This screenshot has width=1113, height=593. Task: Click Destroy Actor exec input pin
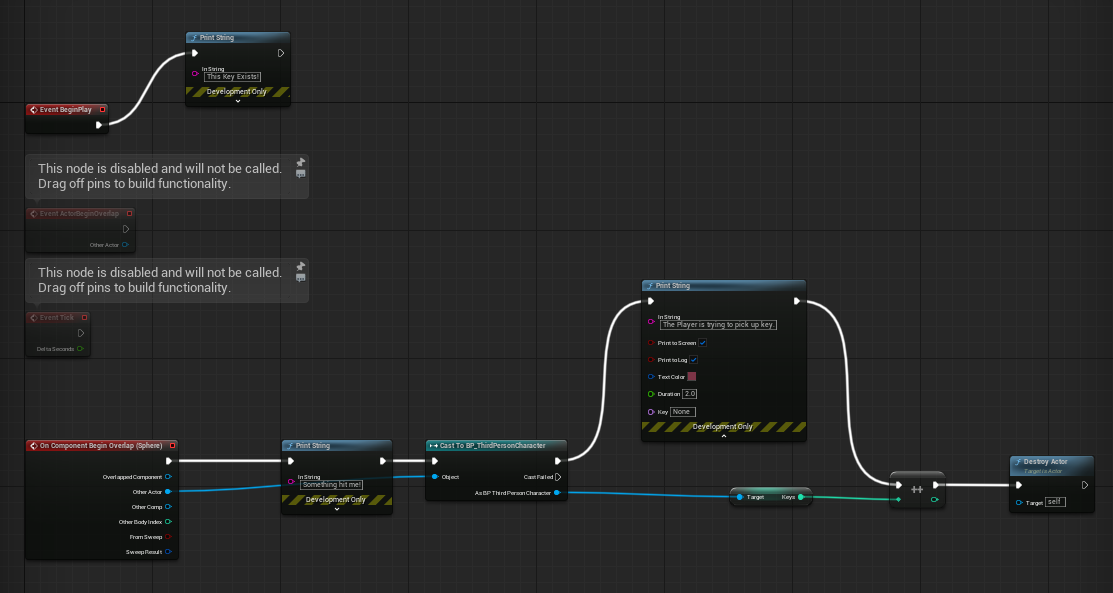click(1019, 486)
